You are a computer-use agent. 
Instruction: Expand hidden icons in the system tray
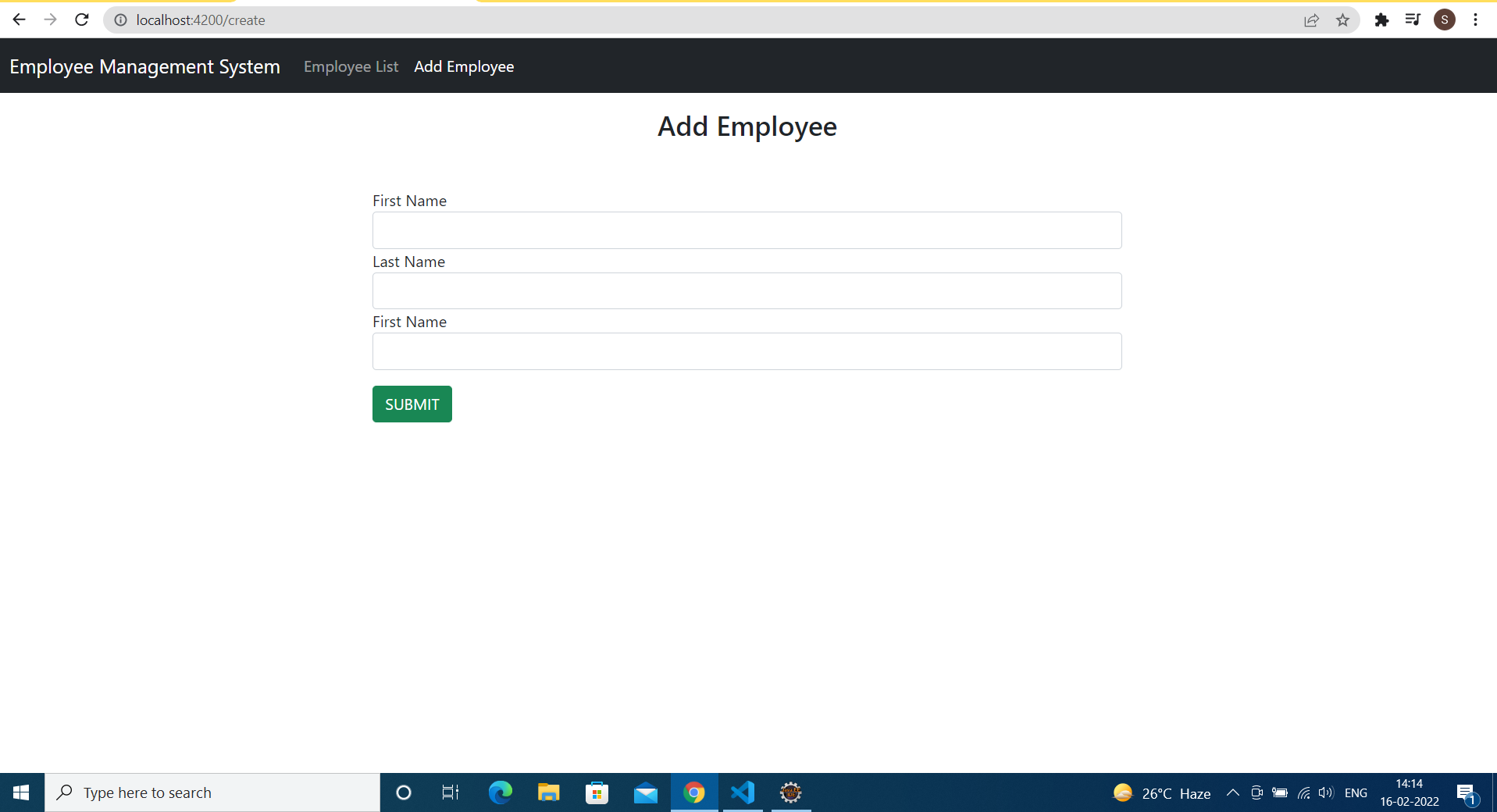coord(1232,792)
